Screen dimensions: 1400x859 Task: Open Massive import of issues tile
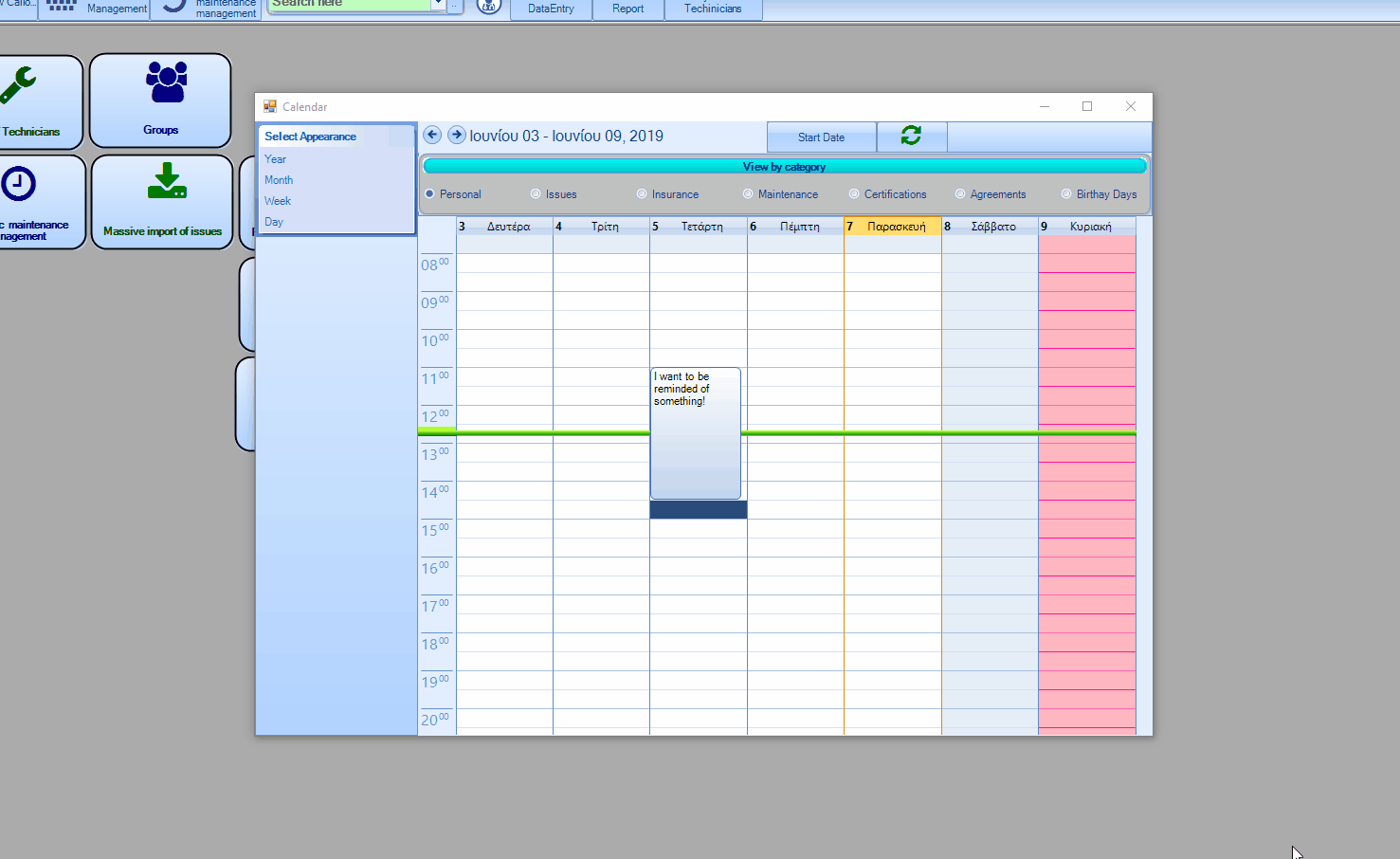[162, 202]
